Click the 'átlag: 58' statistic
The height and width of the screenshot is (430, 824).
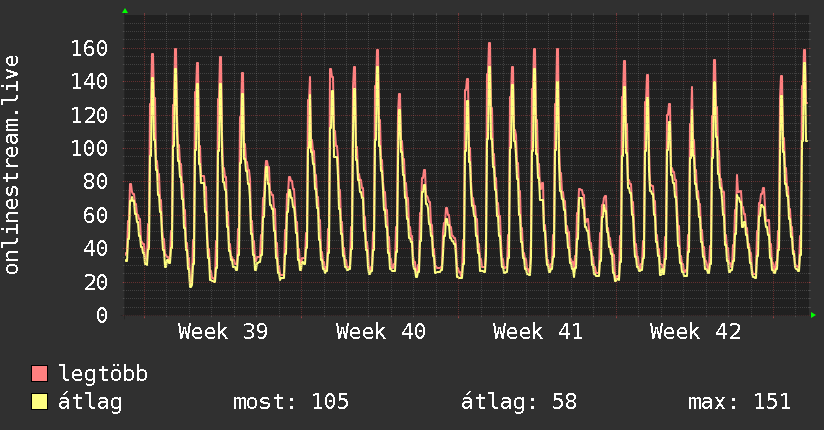coord(519,402)
